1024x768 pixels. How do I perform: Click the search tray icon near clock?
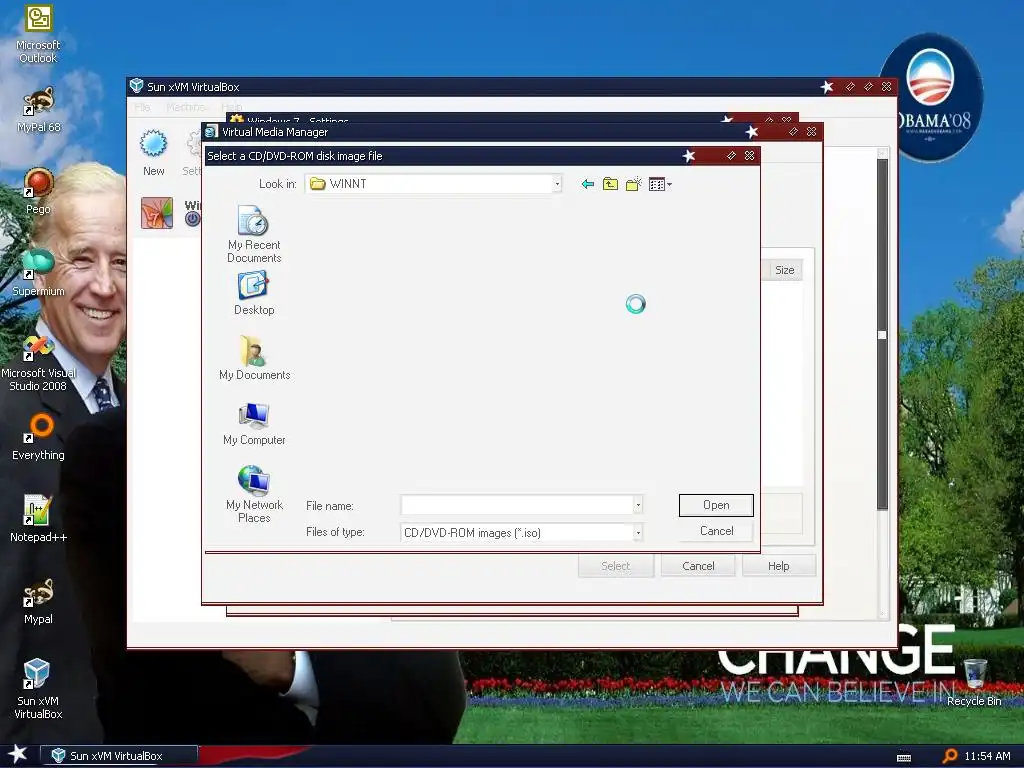coord(950,756)
